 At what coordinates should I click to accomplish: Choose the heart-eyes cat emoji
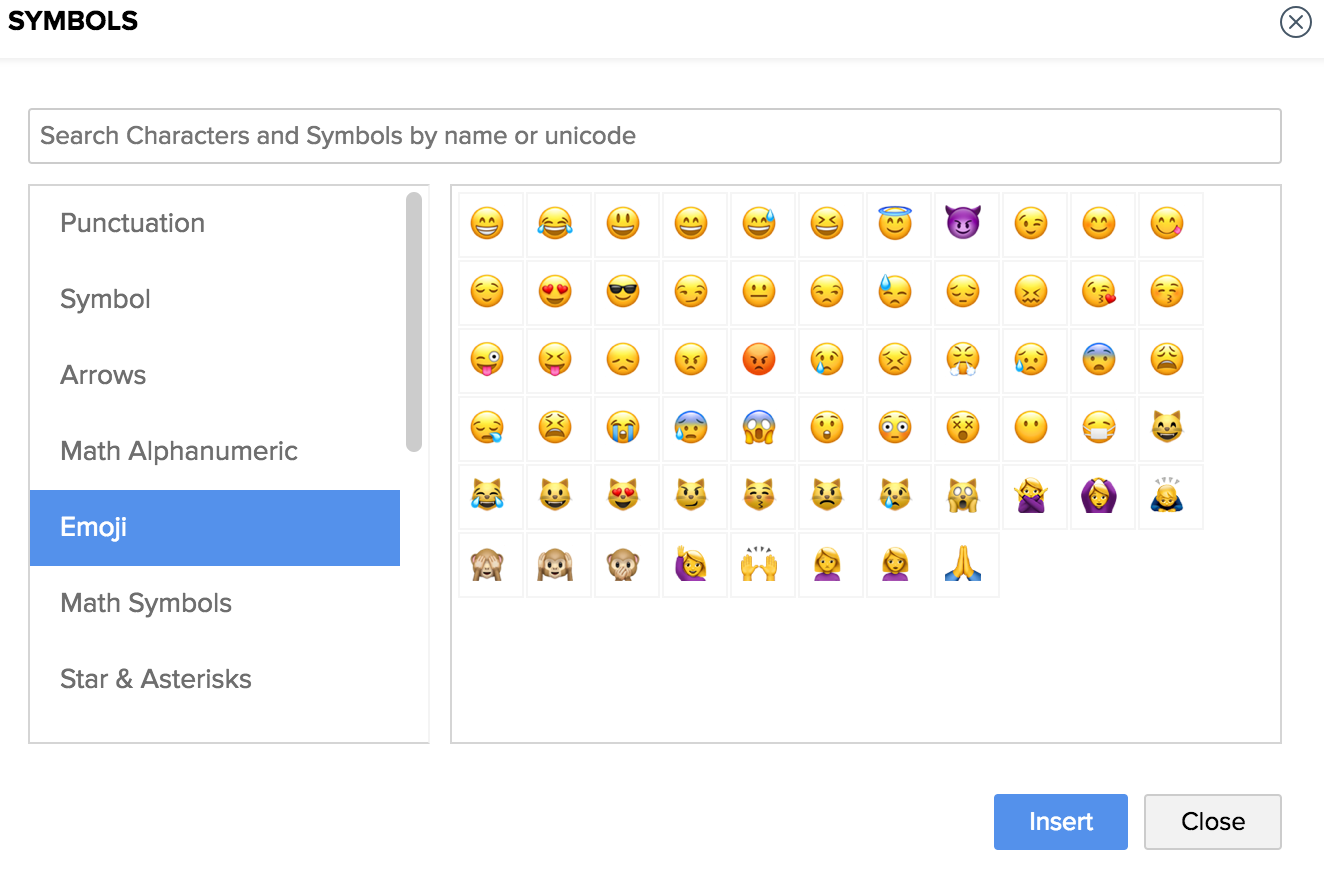click(623, 496)
